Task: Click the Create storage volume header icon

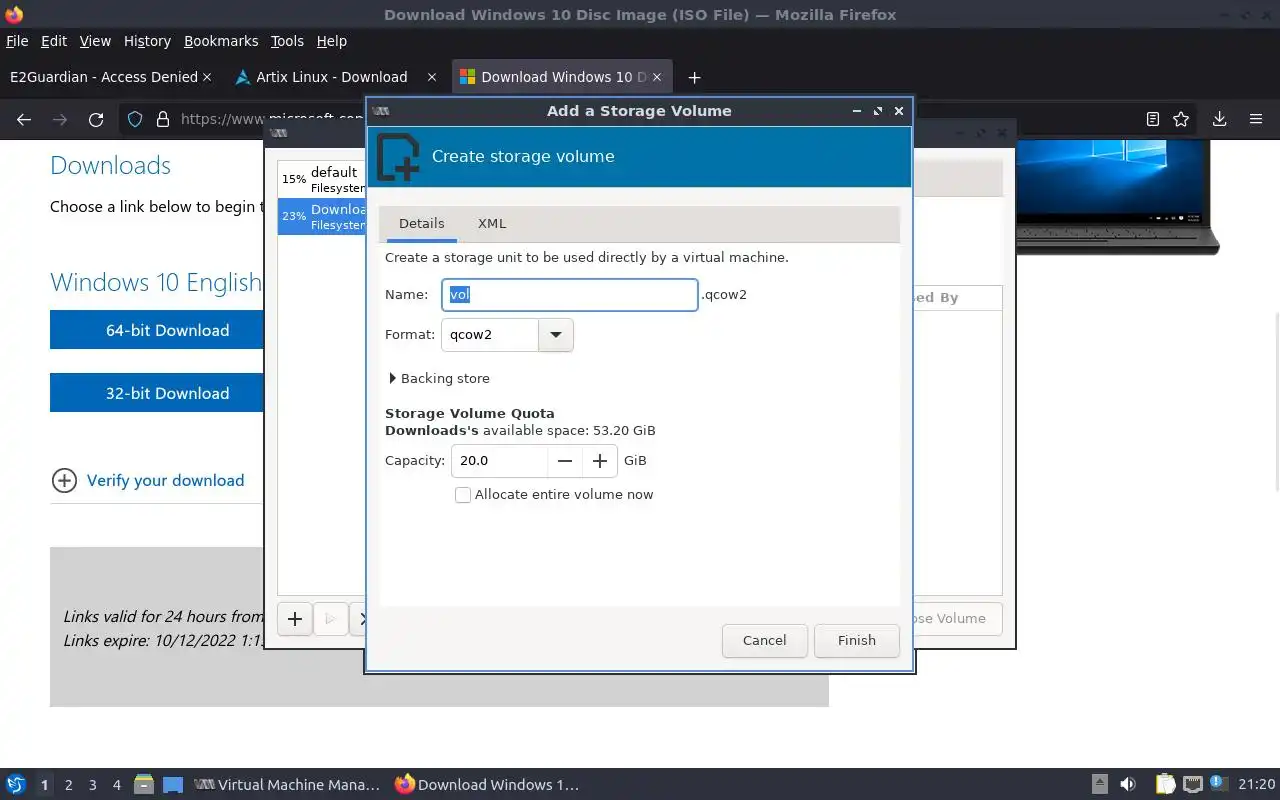Action: pos(397,157)
